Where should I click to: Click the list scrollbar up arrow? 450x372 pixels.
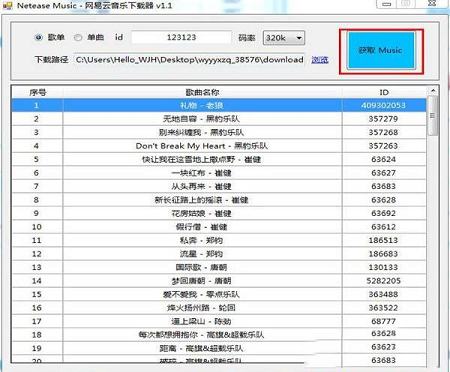pos(433,91)
